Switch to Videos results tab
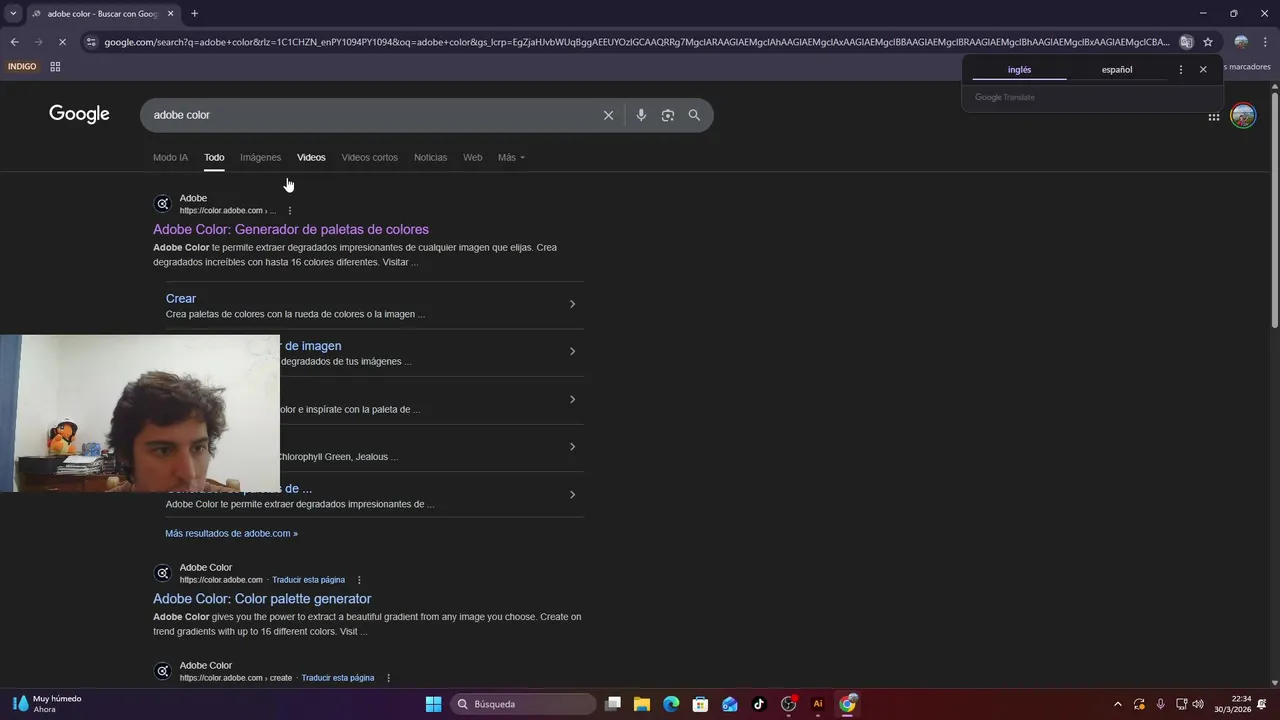 pos(311,157)
